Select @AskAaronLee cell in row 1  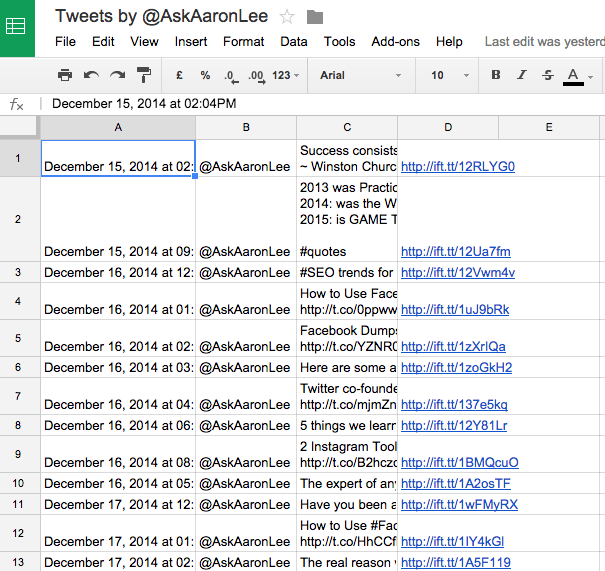point(246,158)
